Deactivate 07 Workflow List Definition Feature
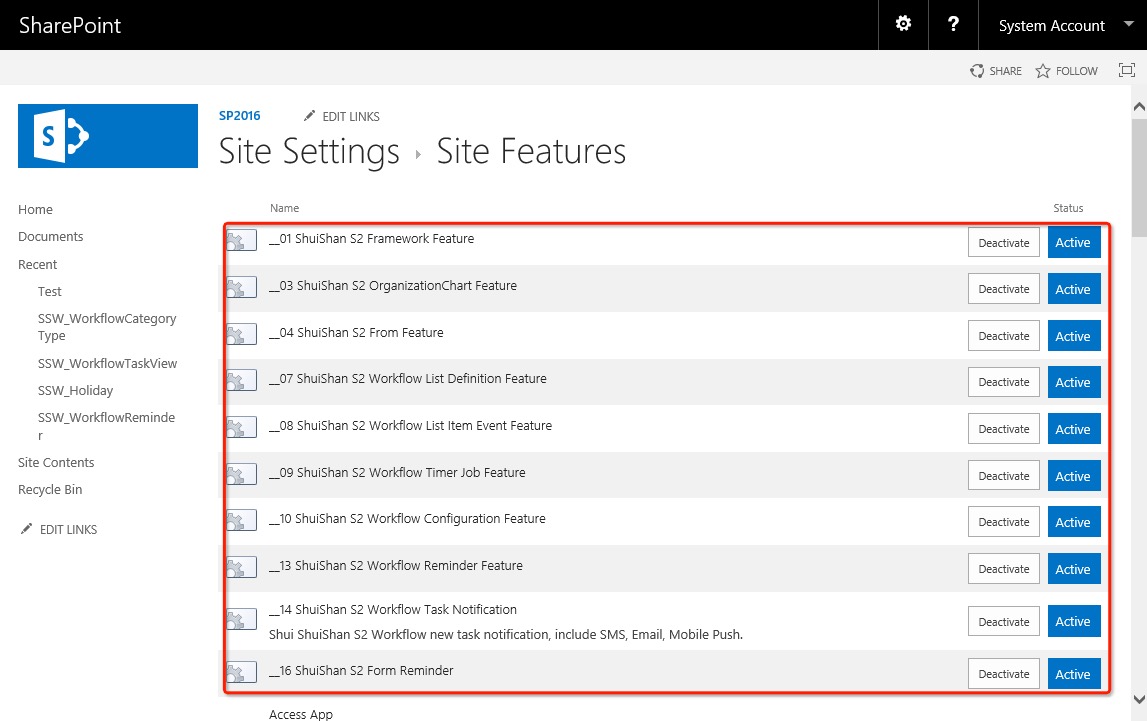Image resolution: width=1147 pixels, height=721 pixels. click(1004, 382)
